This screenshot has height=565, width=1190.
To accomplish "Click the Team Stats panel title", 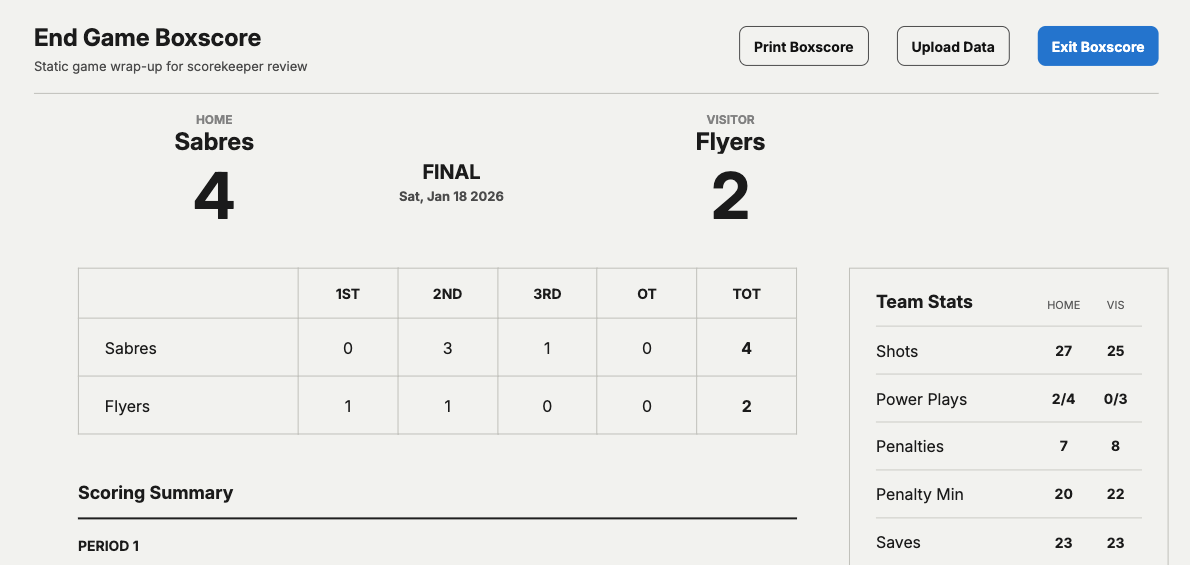I will coord(924,301).
